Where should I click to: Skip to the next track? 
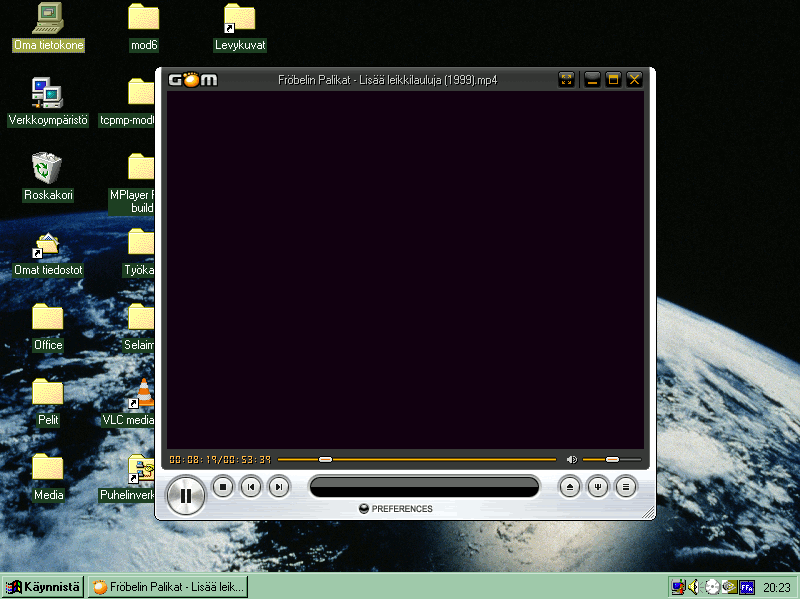(x=279, y=487)
